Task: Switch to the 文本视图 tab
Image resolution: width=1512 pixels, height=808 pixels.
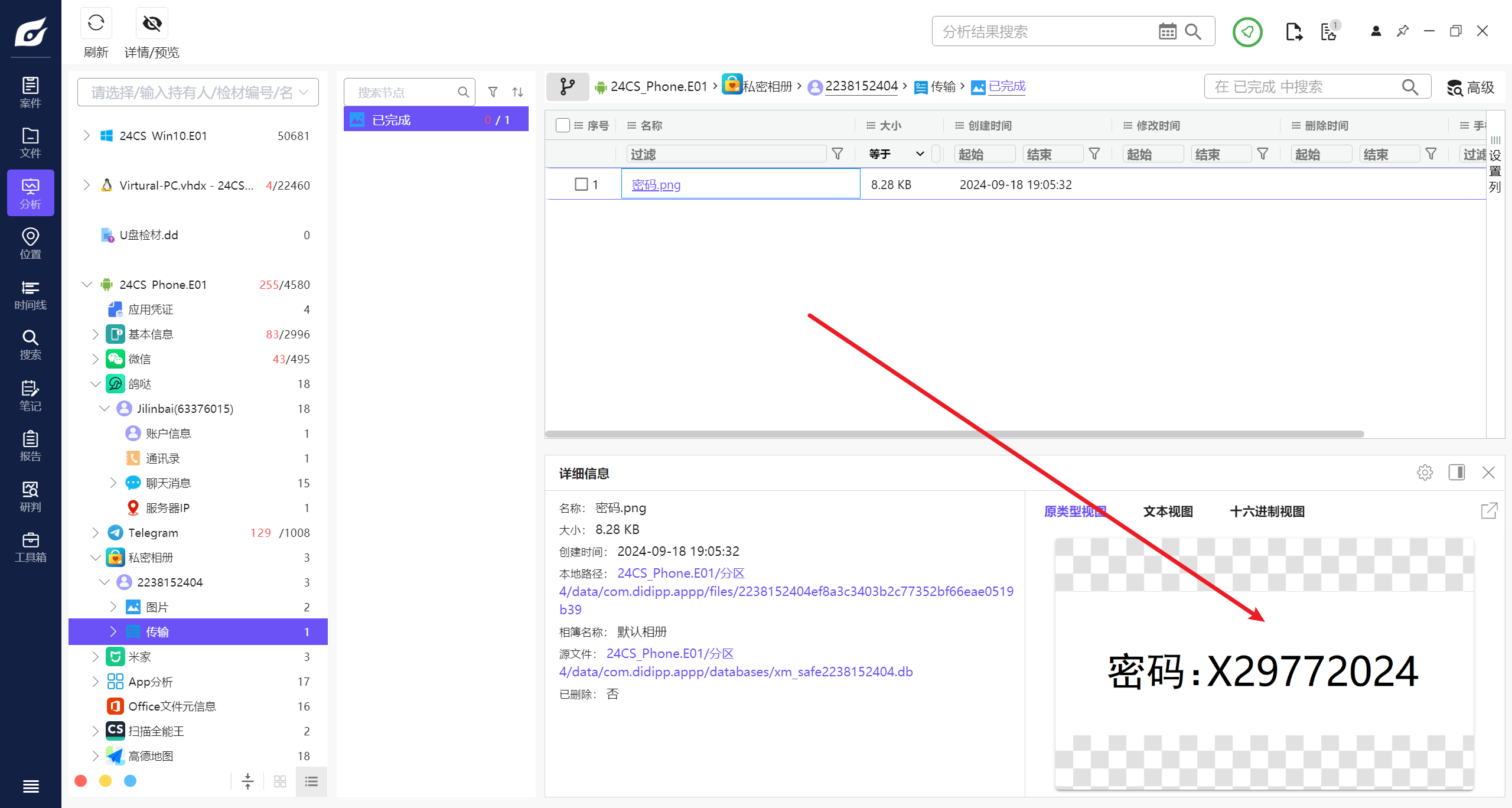Action: pos(1168,511)
